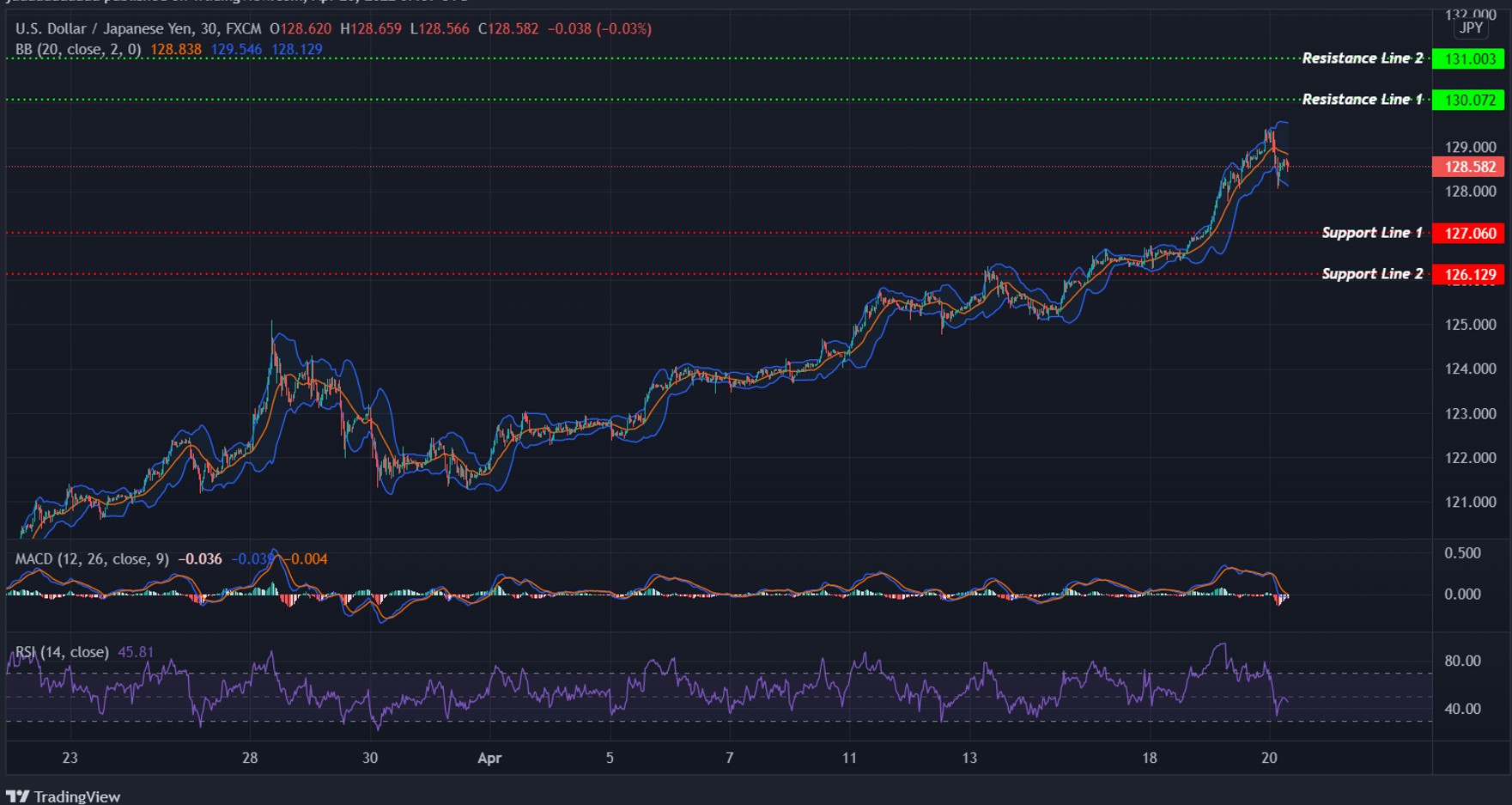Select the MACD (12, 26, close, 9) legend
Screen dimensions: 1512x805
(x=90, y=558)
